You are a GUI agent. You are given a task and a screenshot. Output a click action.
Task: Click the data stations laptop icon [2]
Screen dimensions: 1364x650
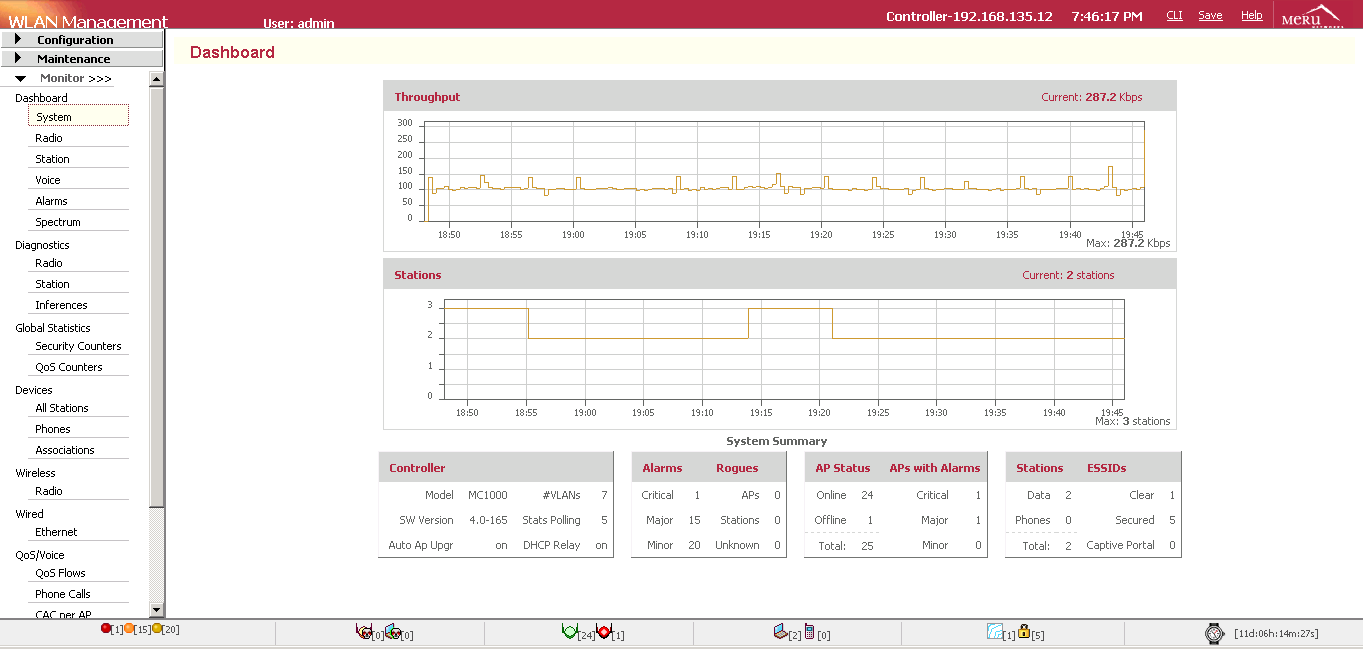point(781,632)
